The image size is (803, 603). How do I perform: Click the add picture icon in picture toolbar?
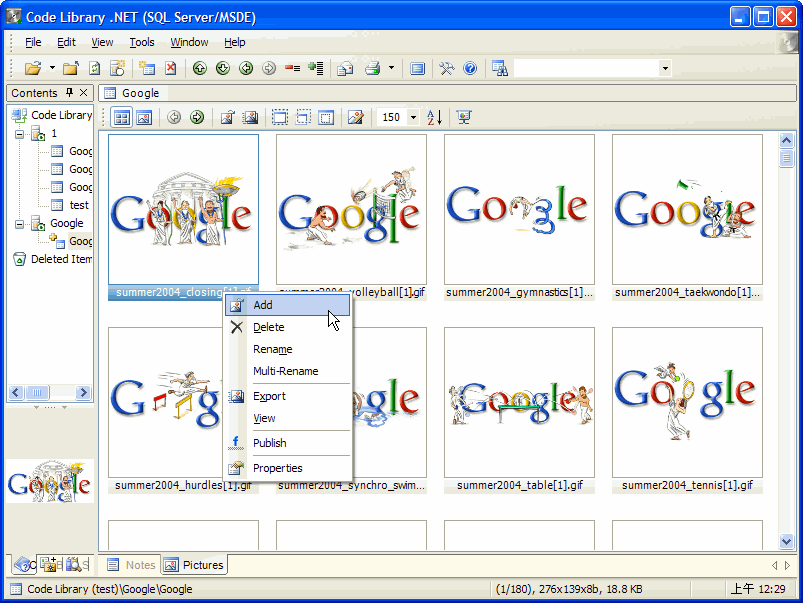[x=227, y=117]
